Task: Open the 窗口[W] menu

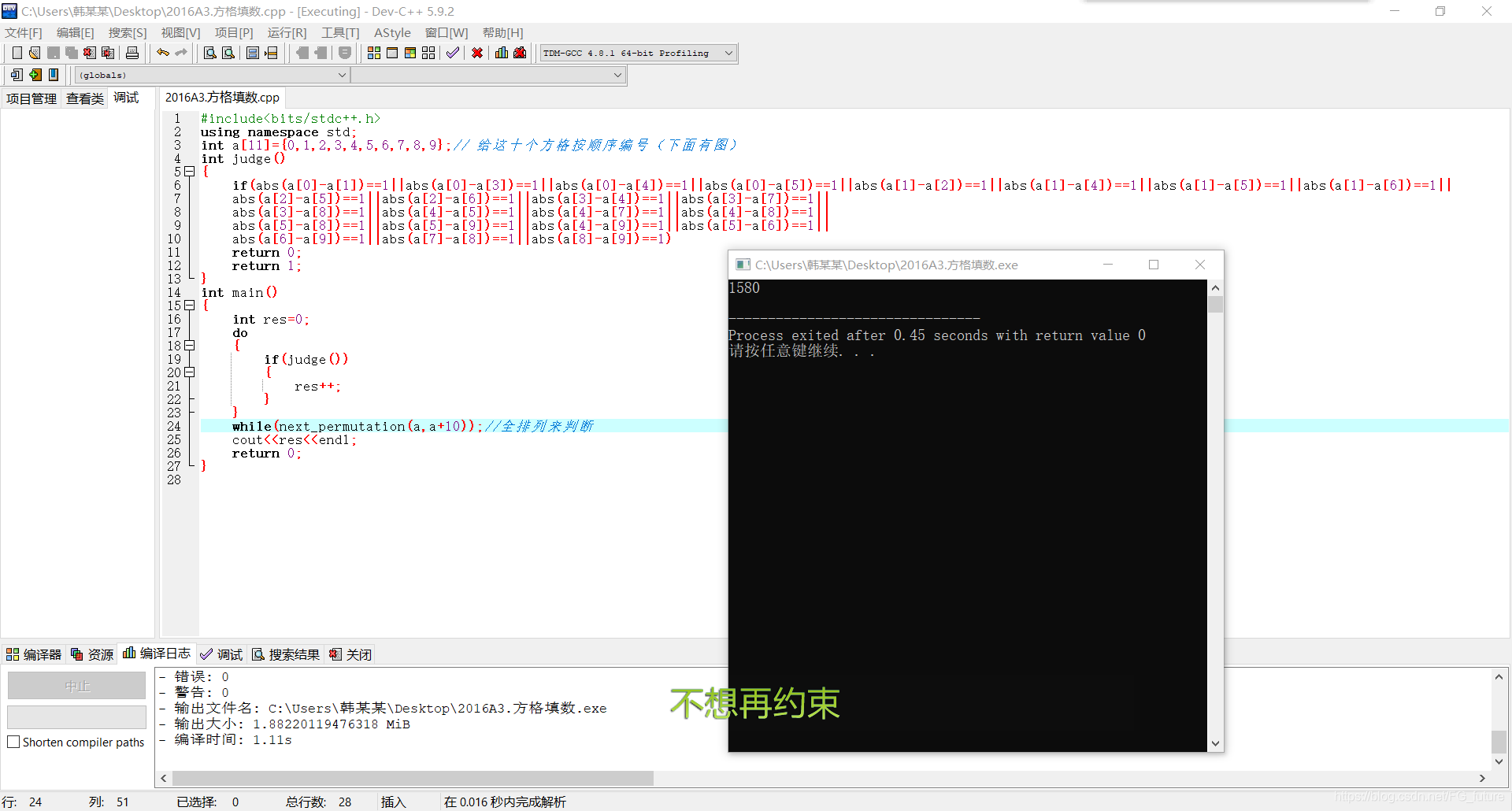Action: (x=447, y=32)
